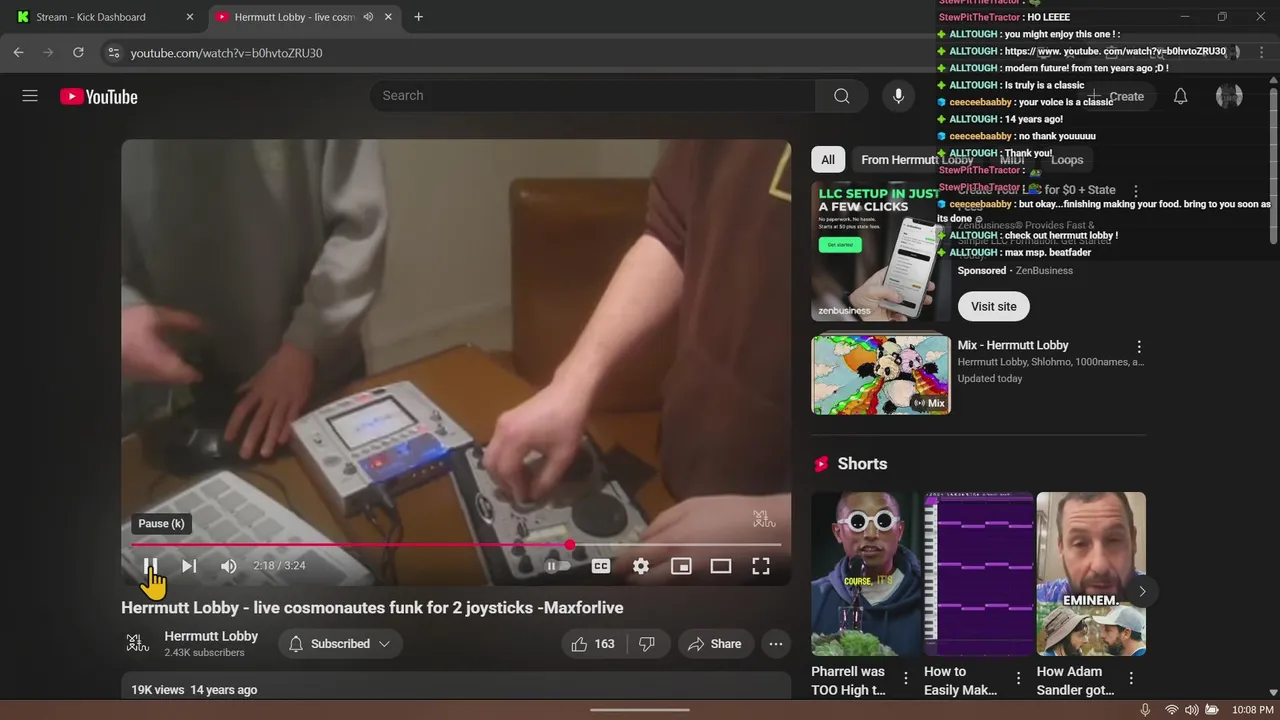Image resolution: width=1280 pixels, height=720 pixels.
Task: Open menu for How to Easily Mak... short
Action: click(1019, 679)
